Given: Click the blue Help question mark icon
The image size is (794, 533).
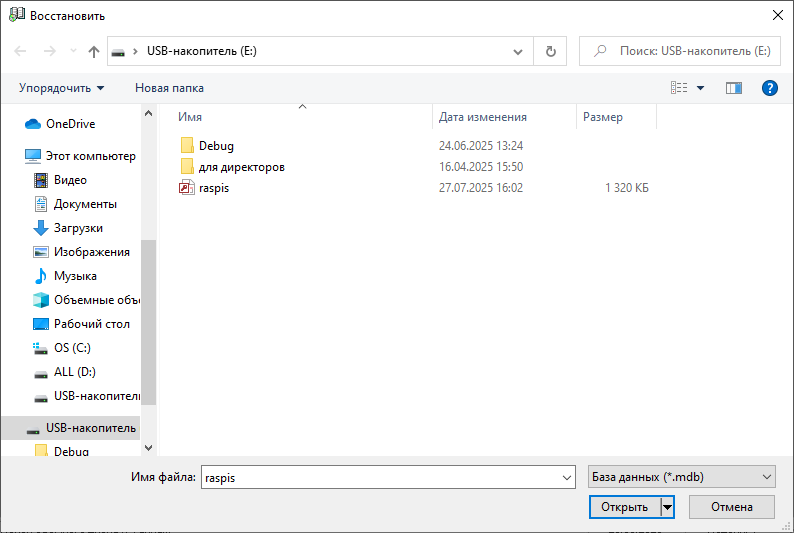Looking at the screenshot, I should point(769,88).
